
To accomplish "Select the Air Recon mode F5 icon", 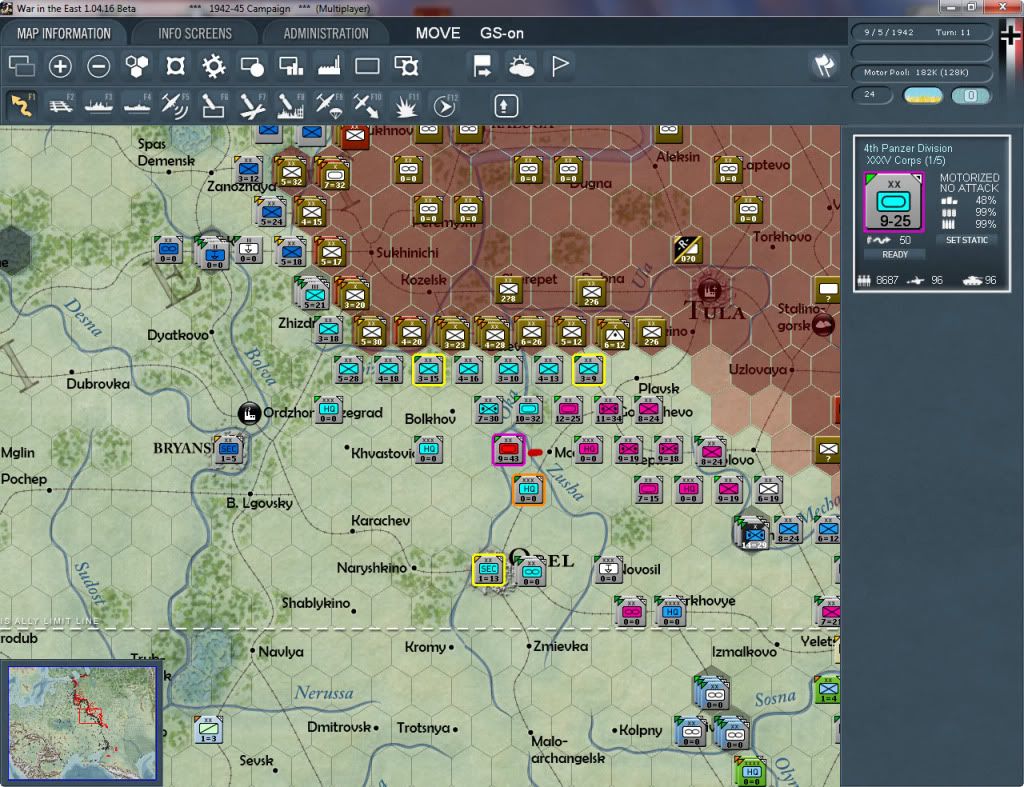I will [175, 105].
